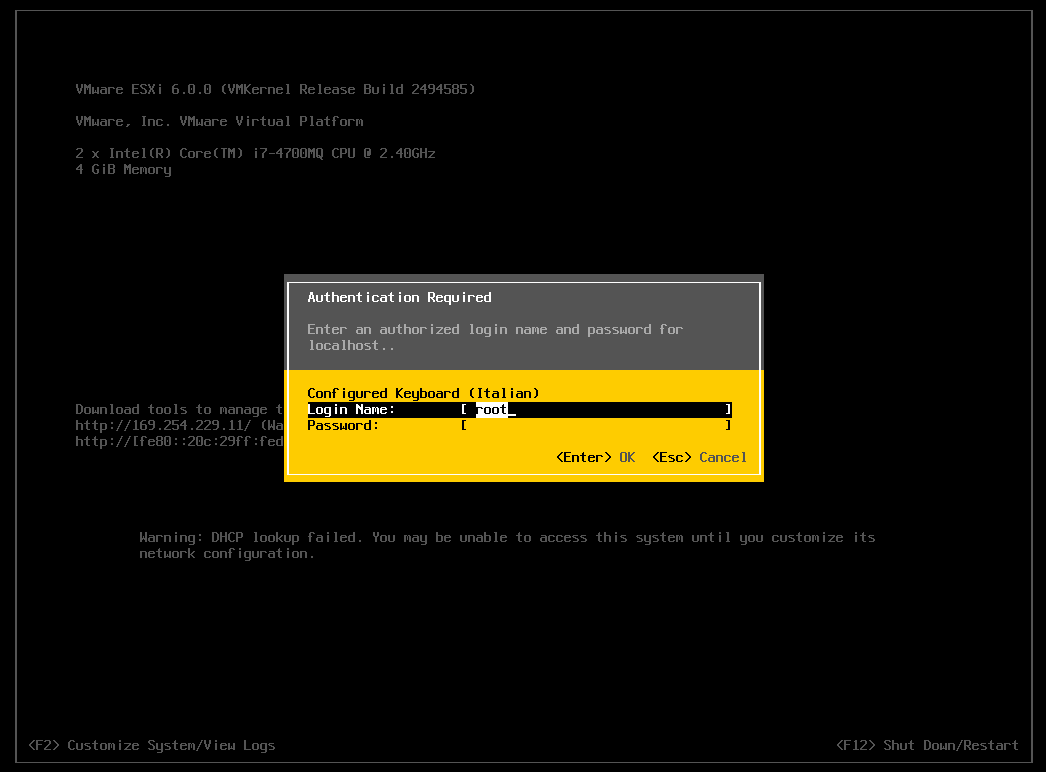Click the 'network configuration.' warning line
The image size is (1046, 772).
(x=227, y=554)
